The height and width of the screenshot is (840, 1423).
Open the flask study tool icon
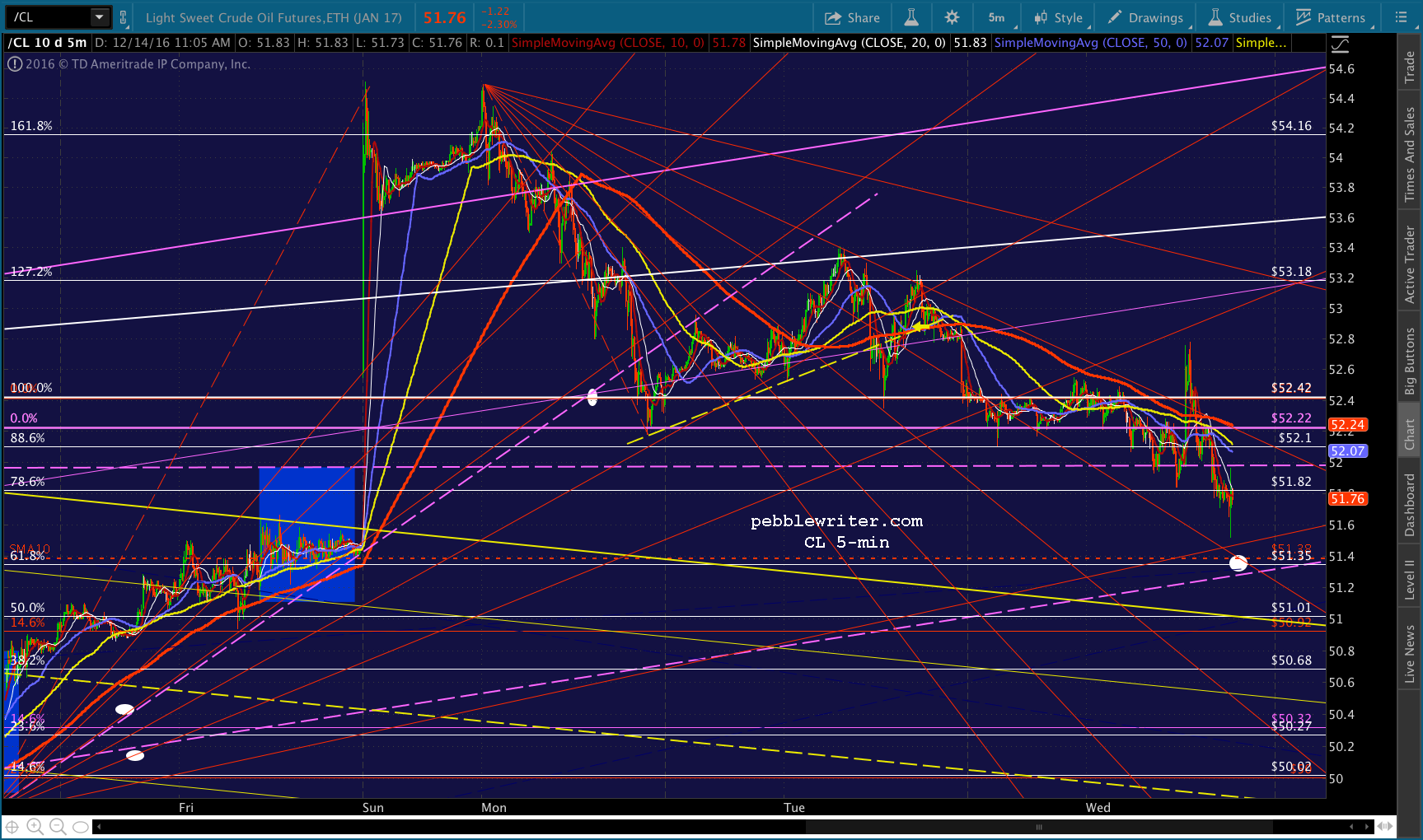pos(911,17)
